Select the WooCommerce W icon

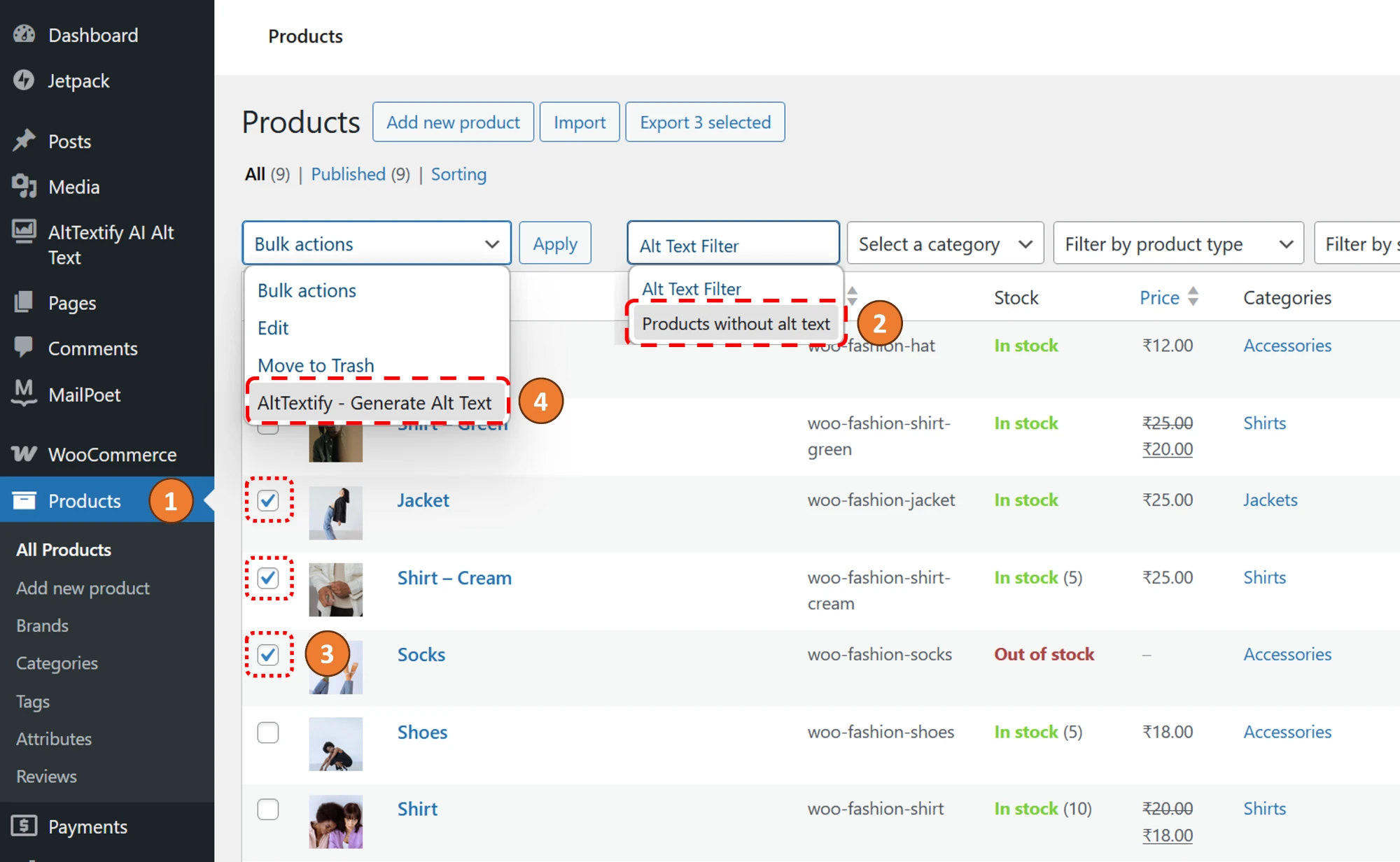pos(25,454)
